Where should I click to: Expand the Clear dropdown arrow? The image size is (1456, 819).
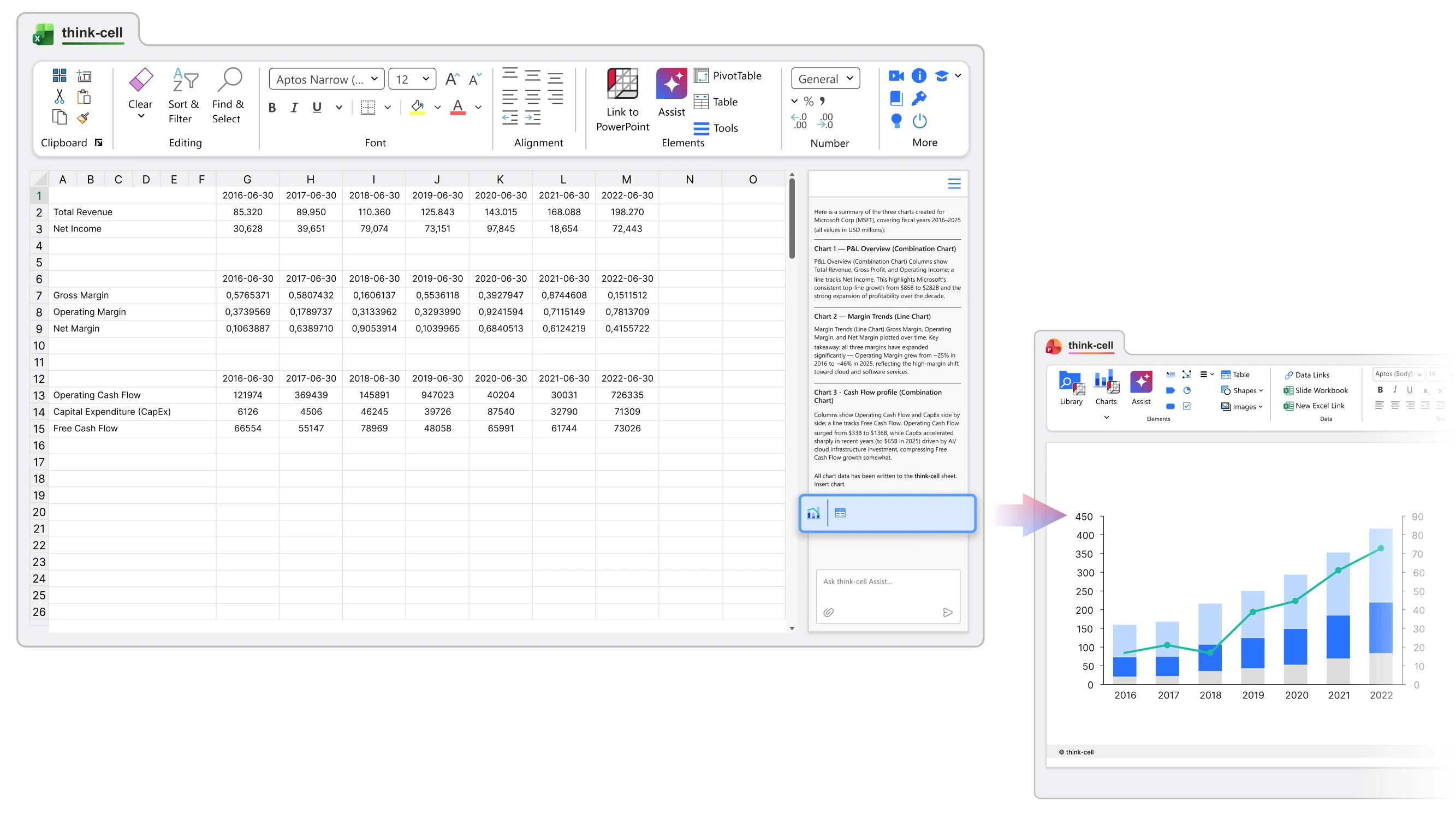coord(141,116)
